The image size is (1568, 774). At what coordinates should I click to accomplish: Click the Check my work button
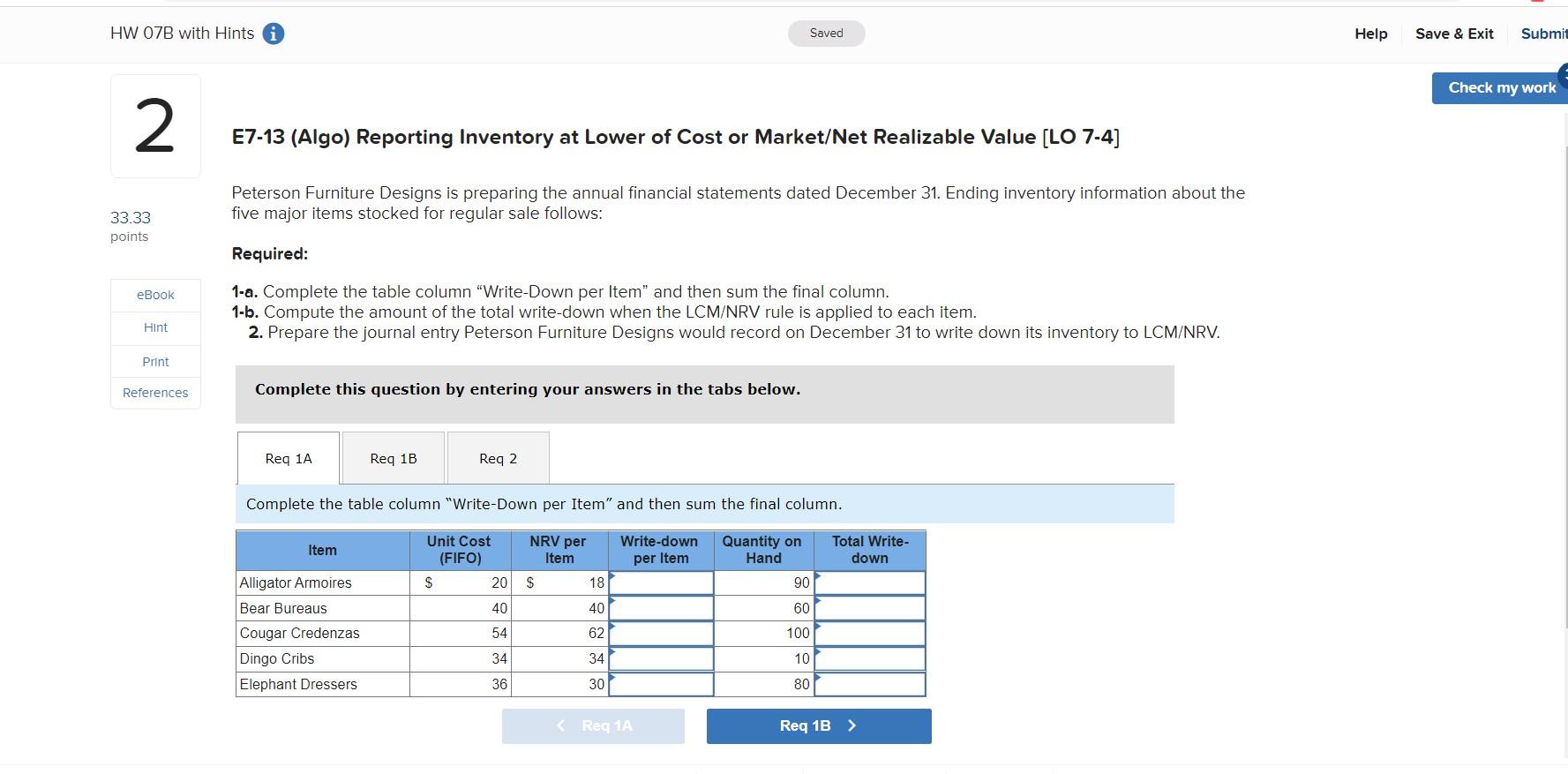1500,88
